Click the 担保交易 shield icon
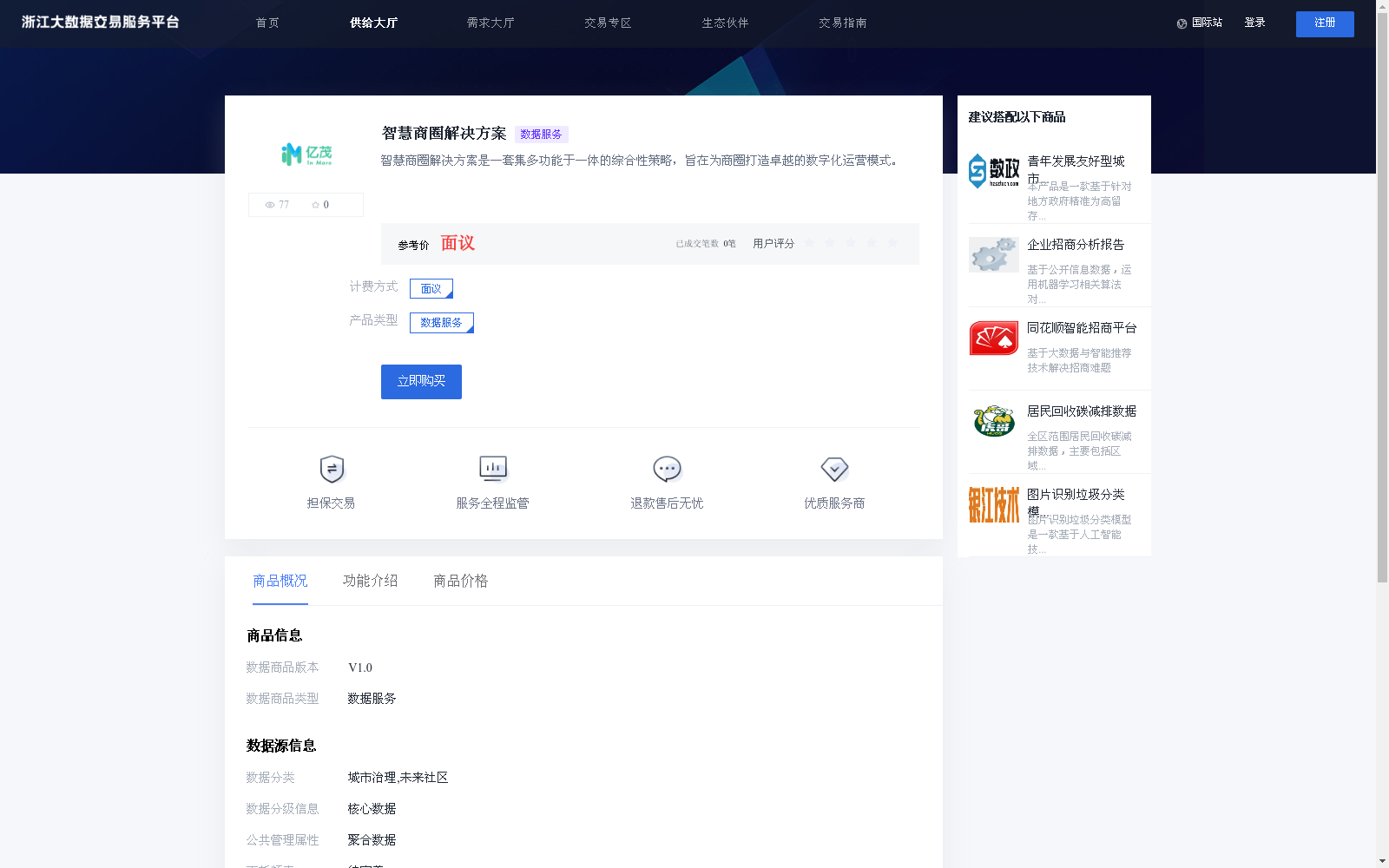This screenshot has width=1389, height=868. click(x=332, y=470)
